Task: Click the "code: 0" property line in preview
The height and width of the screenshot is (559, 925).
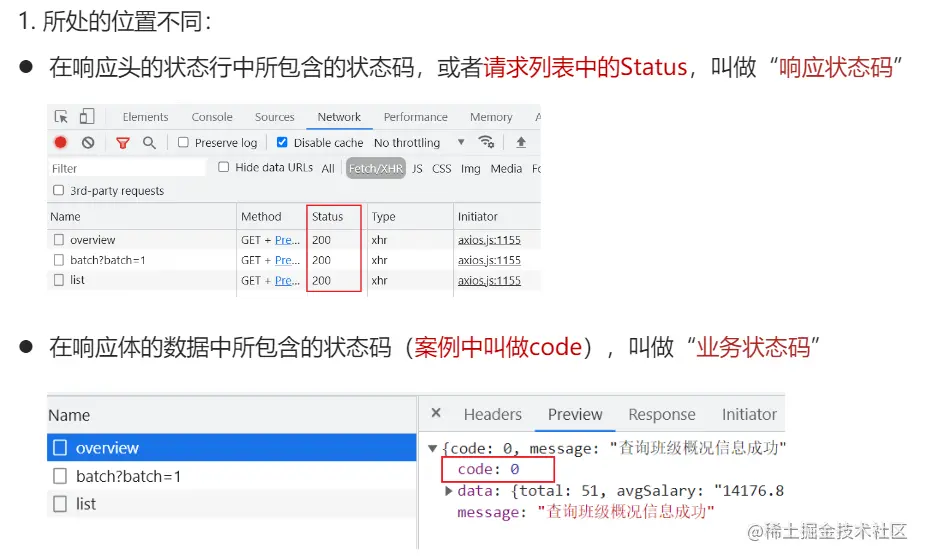Action: (488, 469)
